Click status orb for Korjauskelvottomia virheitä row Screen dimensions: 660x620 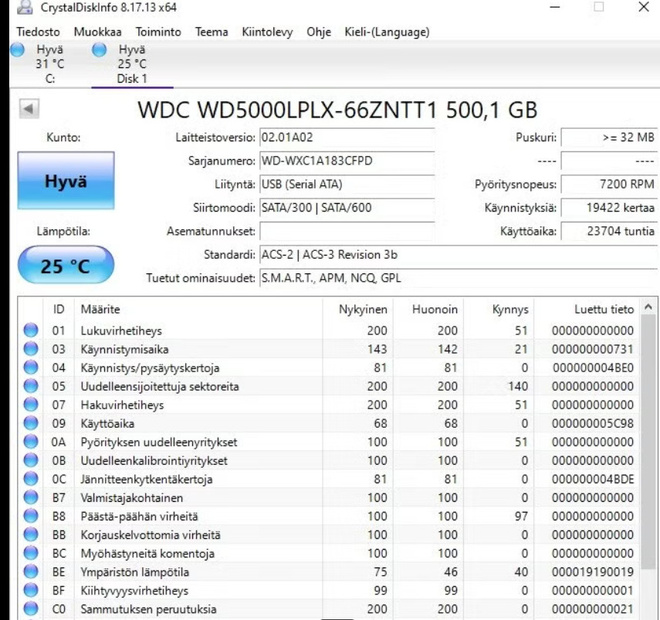click(31, 535)
